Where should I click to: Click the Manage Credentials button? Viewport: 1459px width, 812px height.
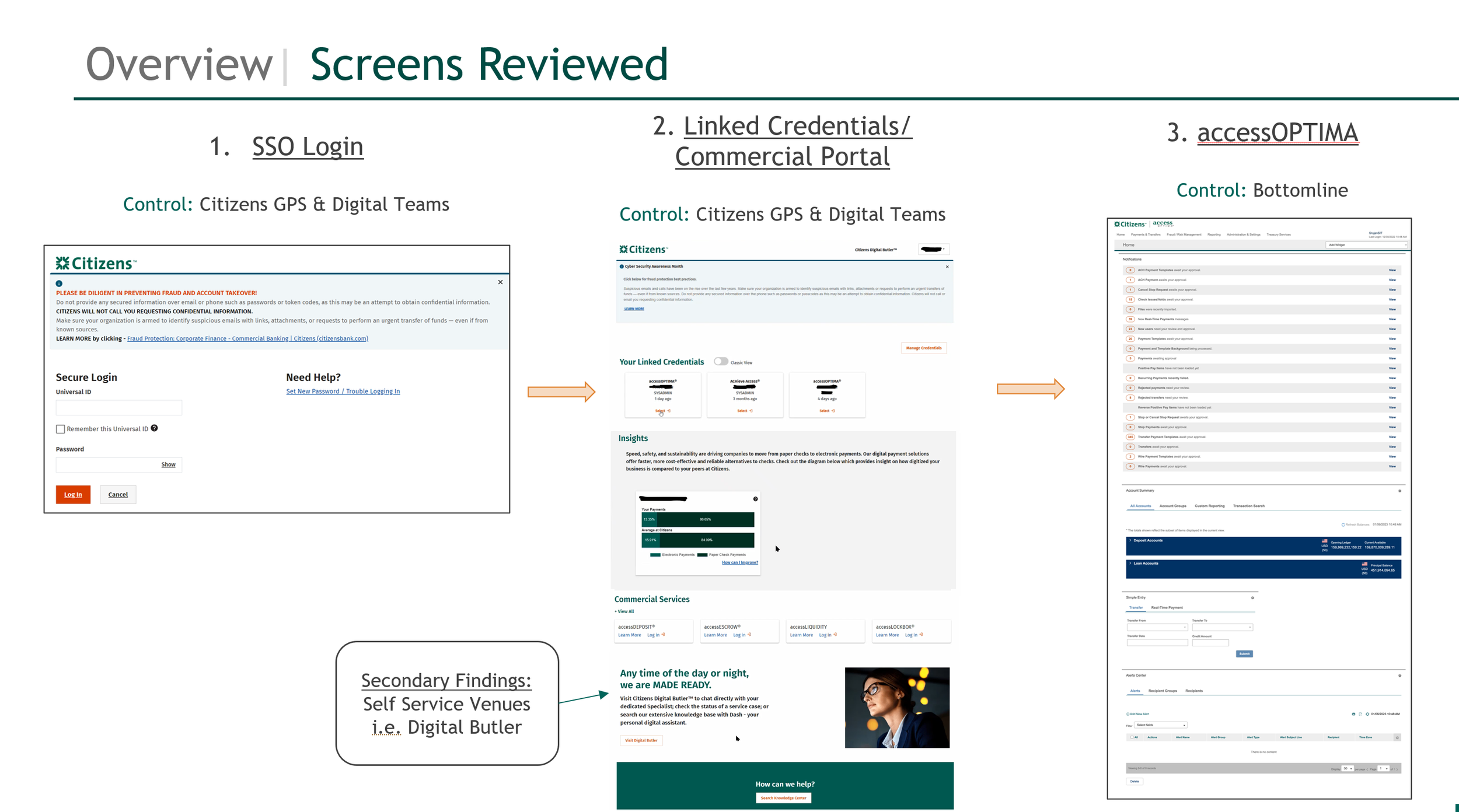[923, 348]
